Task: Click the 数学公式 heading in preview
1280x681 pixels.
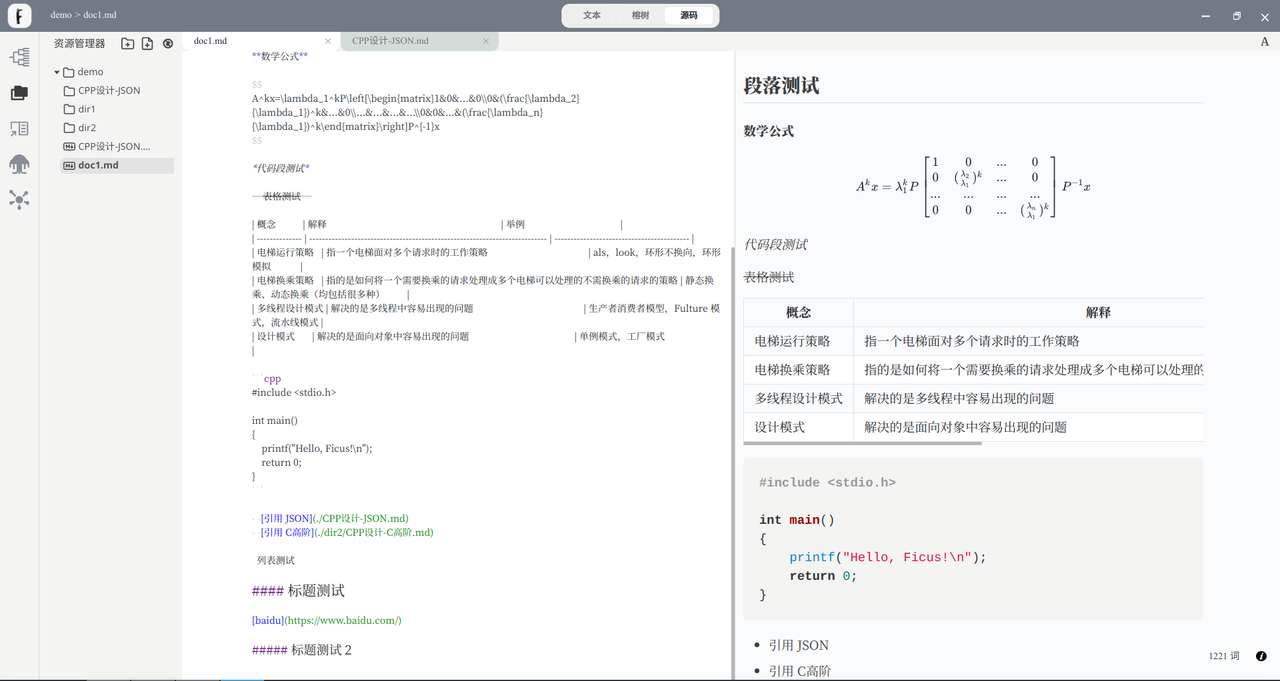Action: [769, 131]
